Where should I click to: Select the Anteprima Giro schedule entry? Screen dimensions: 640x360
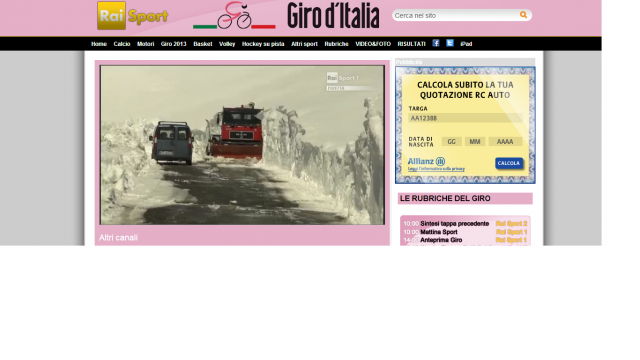(441, 240)
